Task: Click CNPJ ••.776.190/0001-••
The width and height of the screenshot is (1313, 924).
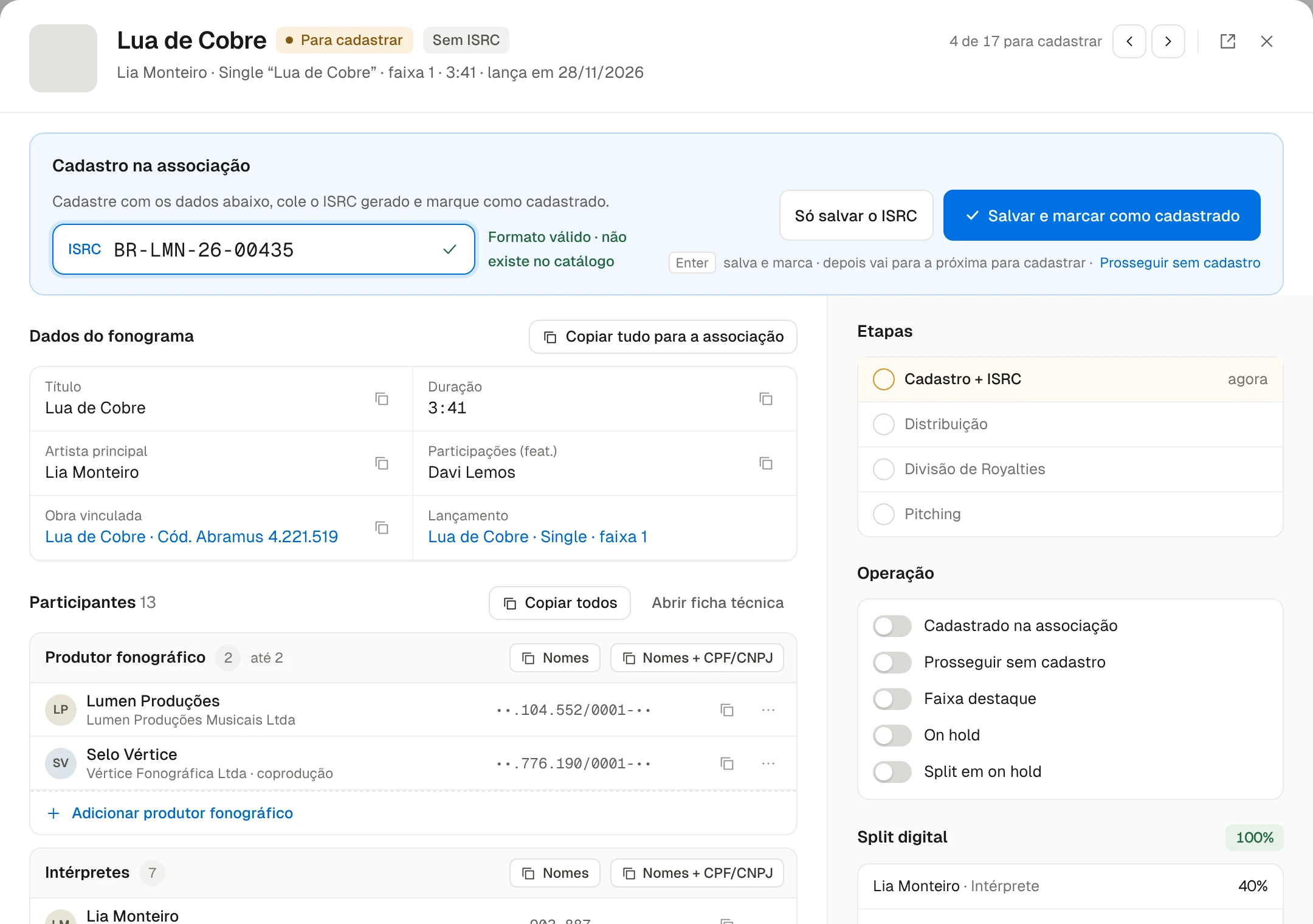Action: [573, 764]
